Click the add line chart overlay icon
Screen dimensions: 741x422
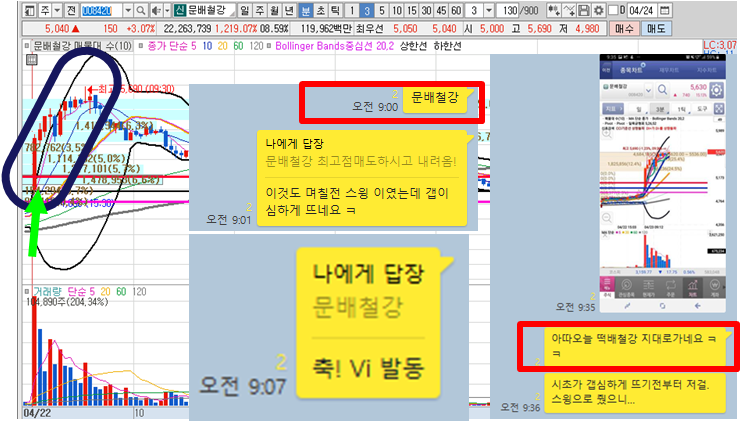[569, 10]
